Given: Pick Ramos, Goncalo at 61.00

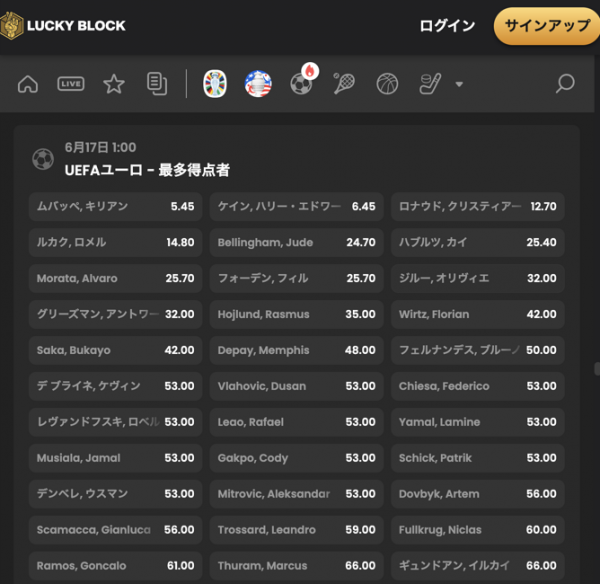Looking at the screenshot, I should [115, 566].
